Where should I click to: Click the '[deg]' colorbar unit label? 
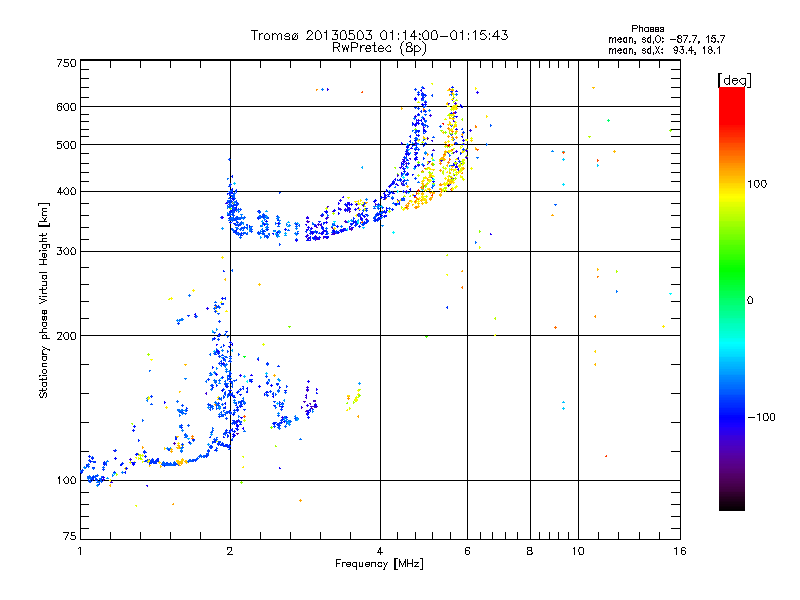(x=734, y=80)
